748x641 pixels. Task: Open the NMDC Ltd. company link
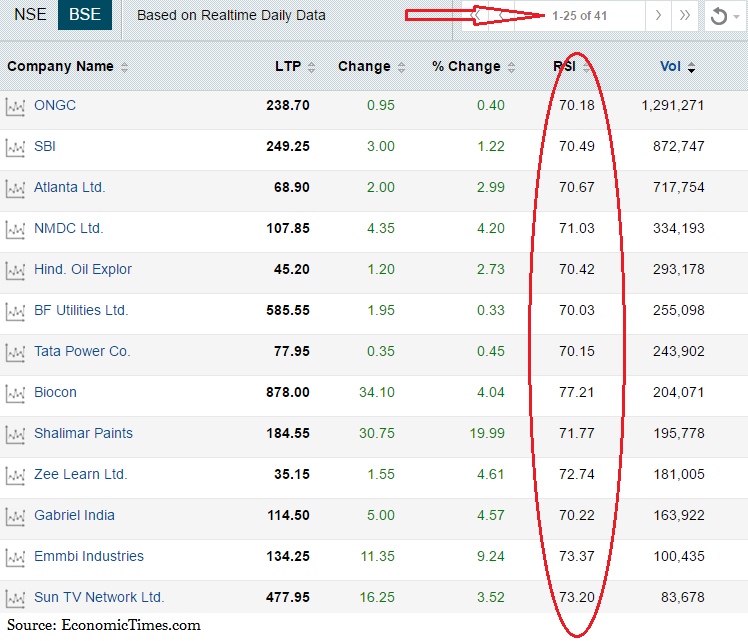(69, 228)
